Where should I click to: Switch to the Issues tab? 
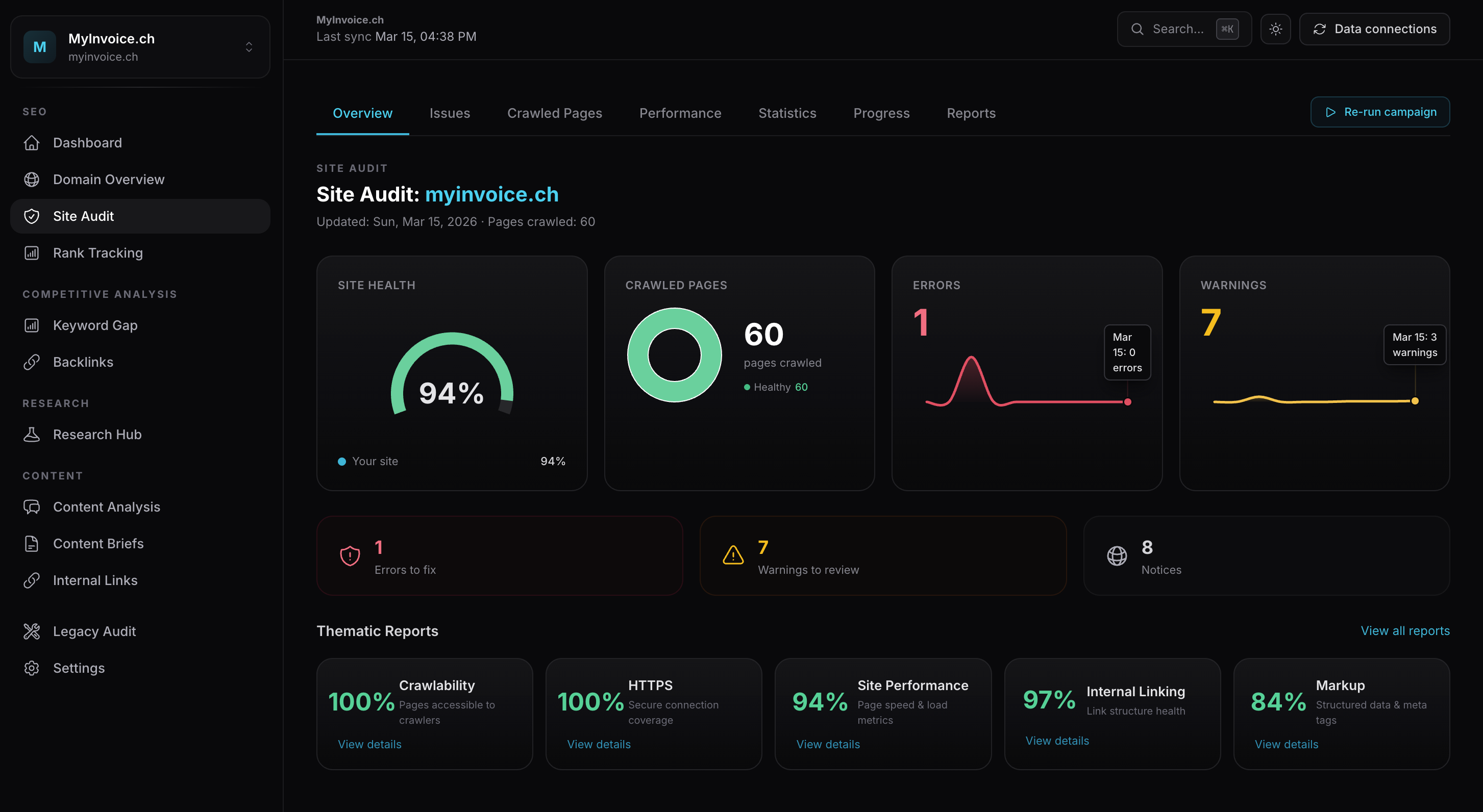tap(449, 113)
